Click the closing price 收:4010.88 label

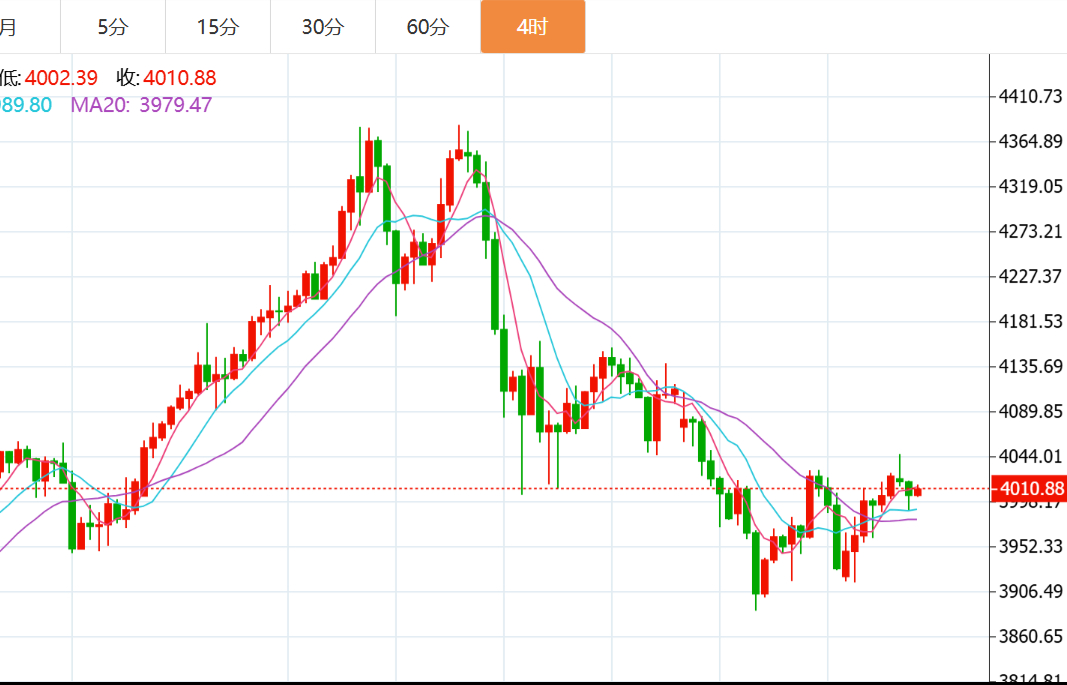(166, 78)
